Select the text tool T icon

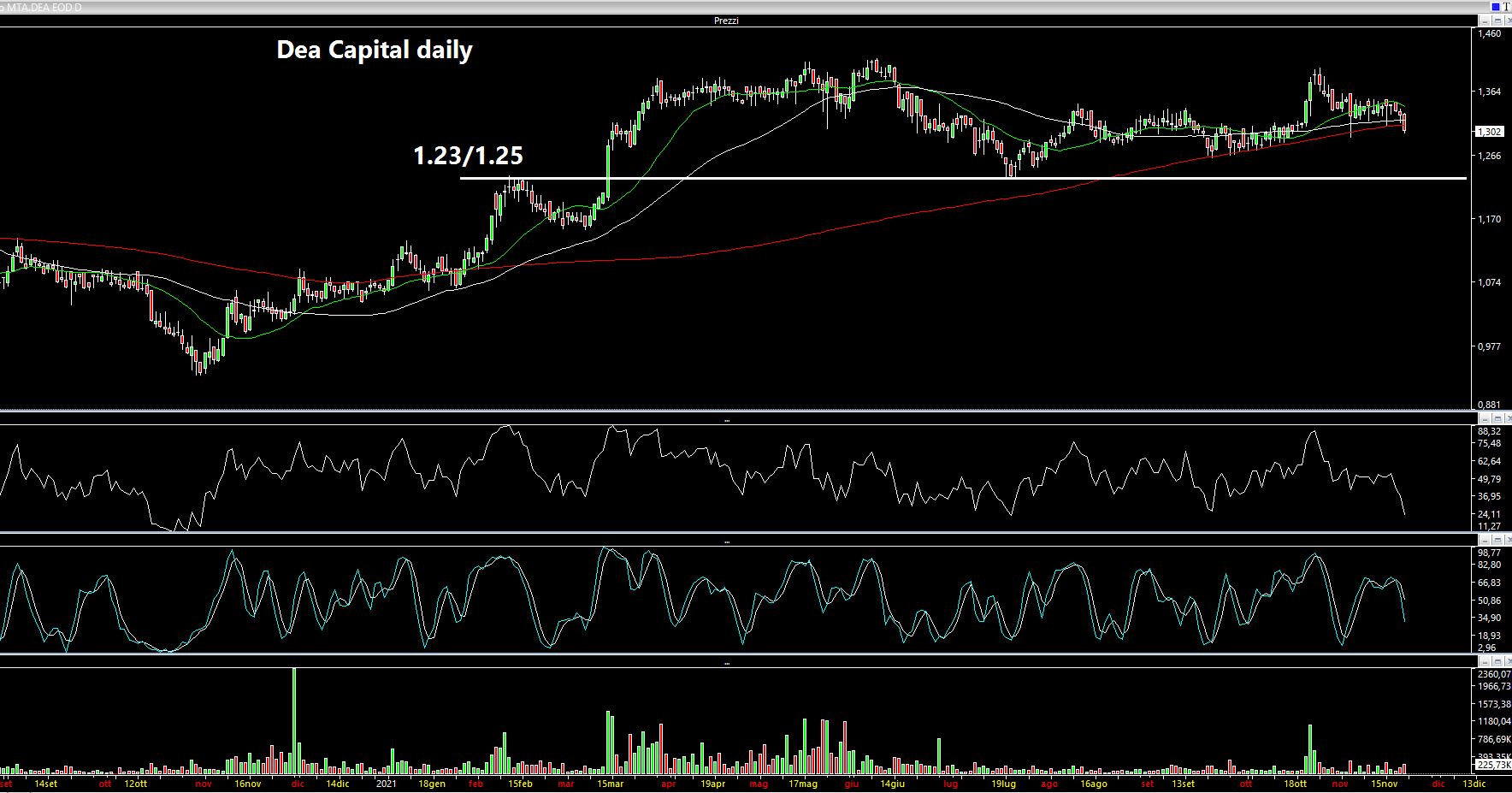pos(1506,7)
